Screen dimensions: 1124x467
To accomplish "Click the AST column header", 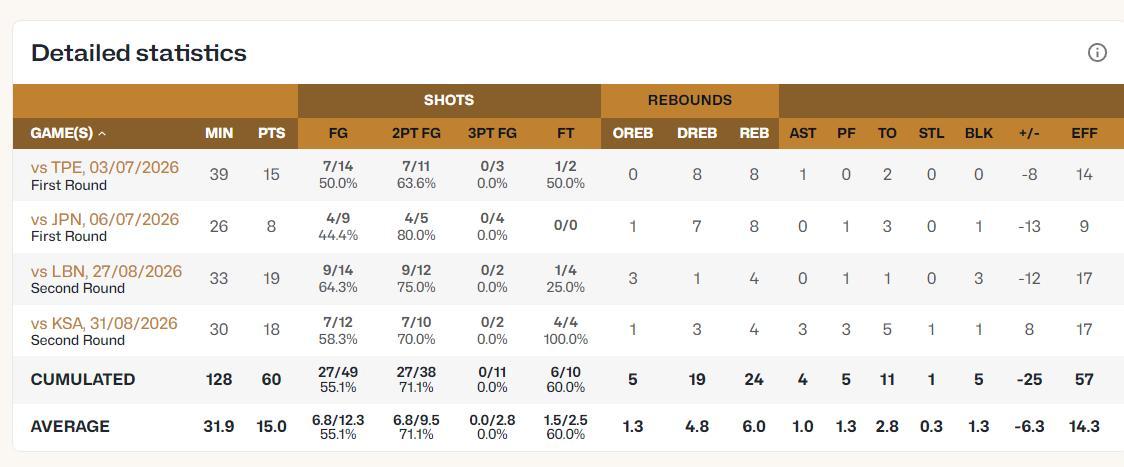I will click(803, 133).
